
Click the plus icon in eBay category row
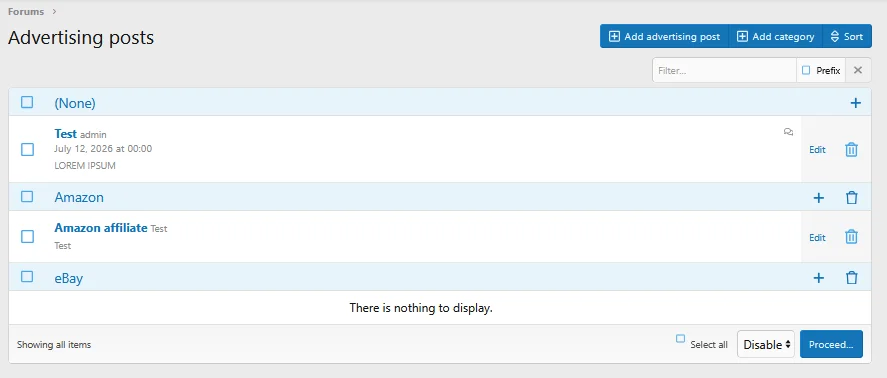(x=819, y=278)
